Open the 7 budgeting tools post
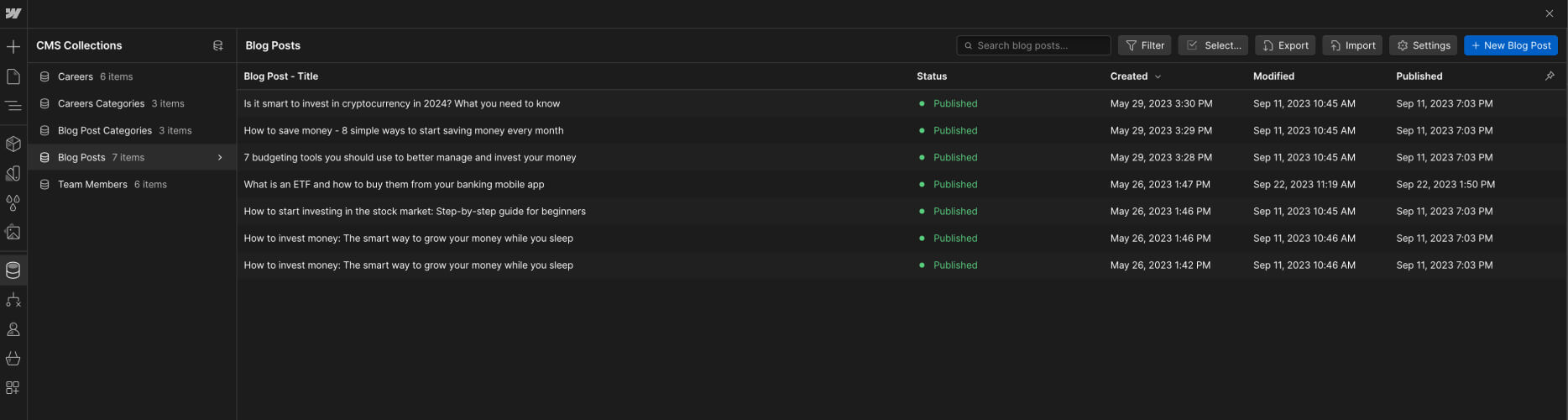 pos(410,157)
